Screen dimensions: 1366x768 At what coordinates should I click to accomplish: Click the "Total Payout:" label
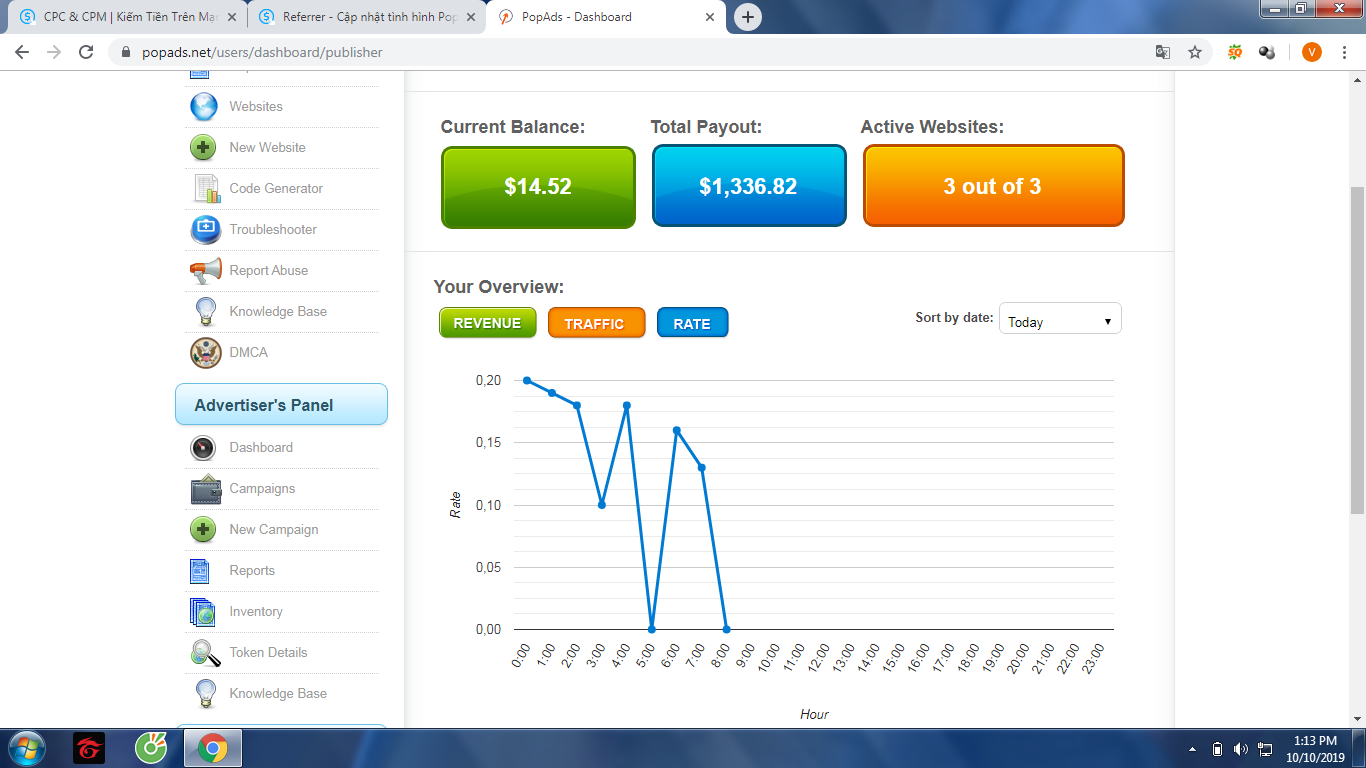click(x=707, y=127)
